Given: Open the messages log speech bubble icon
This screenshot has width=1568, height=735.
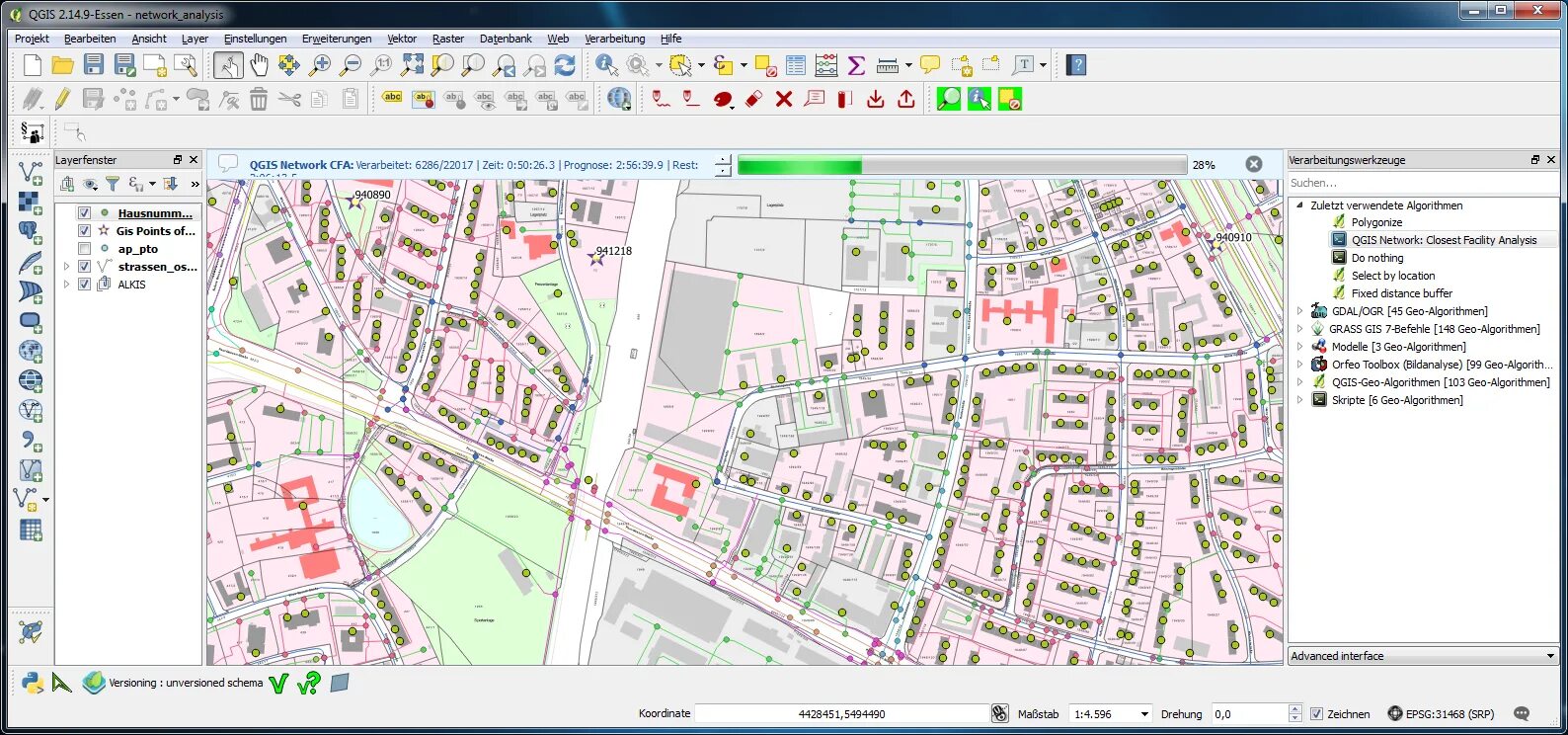Looking at the screenshot, I should click(1522, 713).
